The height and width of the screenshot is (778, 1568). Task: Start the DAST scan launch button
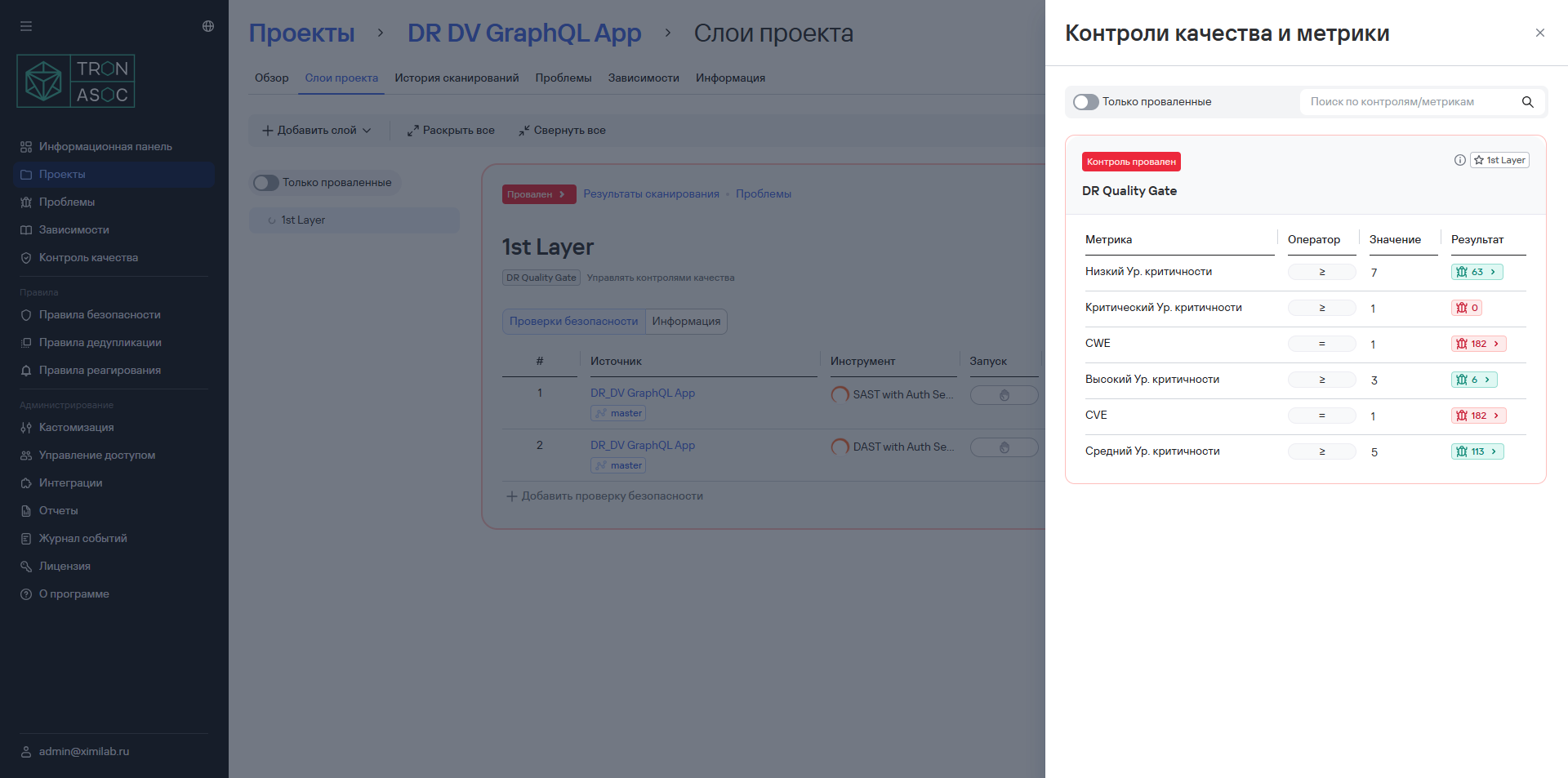click(1004, 447)
